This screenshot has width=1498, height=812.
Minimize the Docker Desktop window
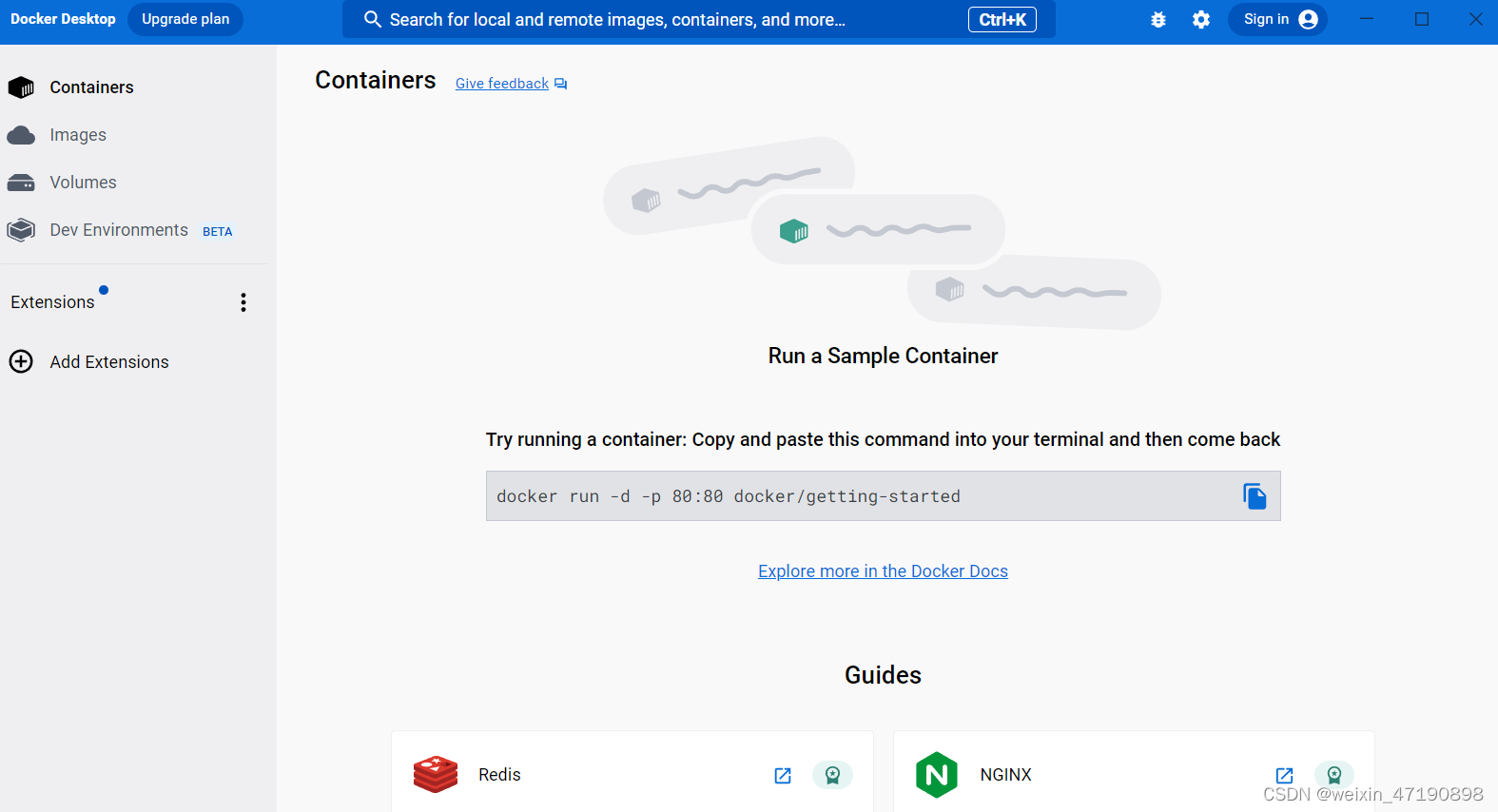[1367, 19]
